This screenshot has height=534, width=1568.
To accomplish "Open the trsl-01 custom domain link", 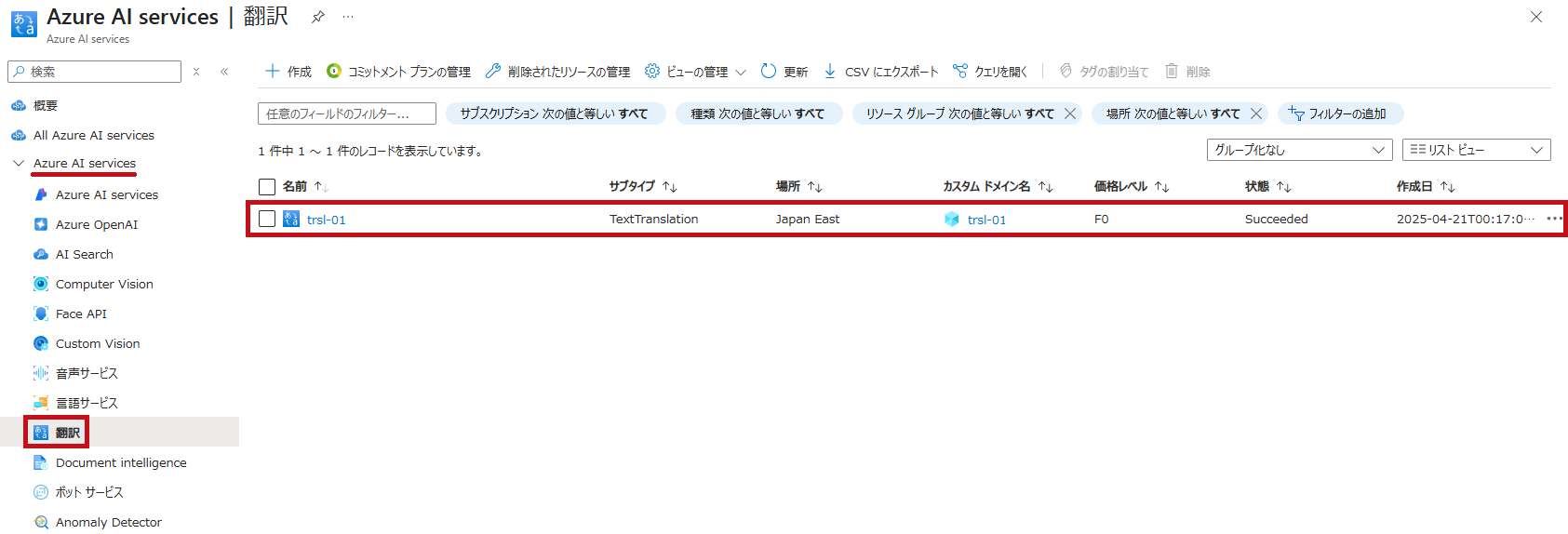I will [986, 220].
